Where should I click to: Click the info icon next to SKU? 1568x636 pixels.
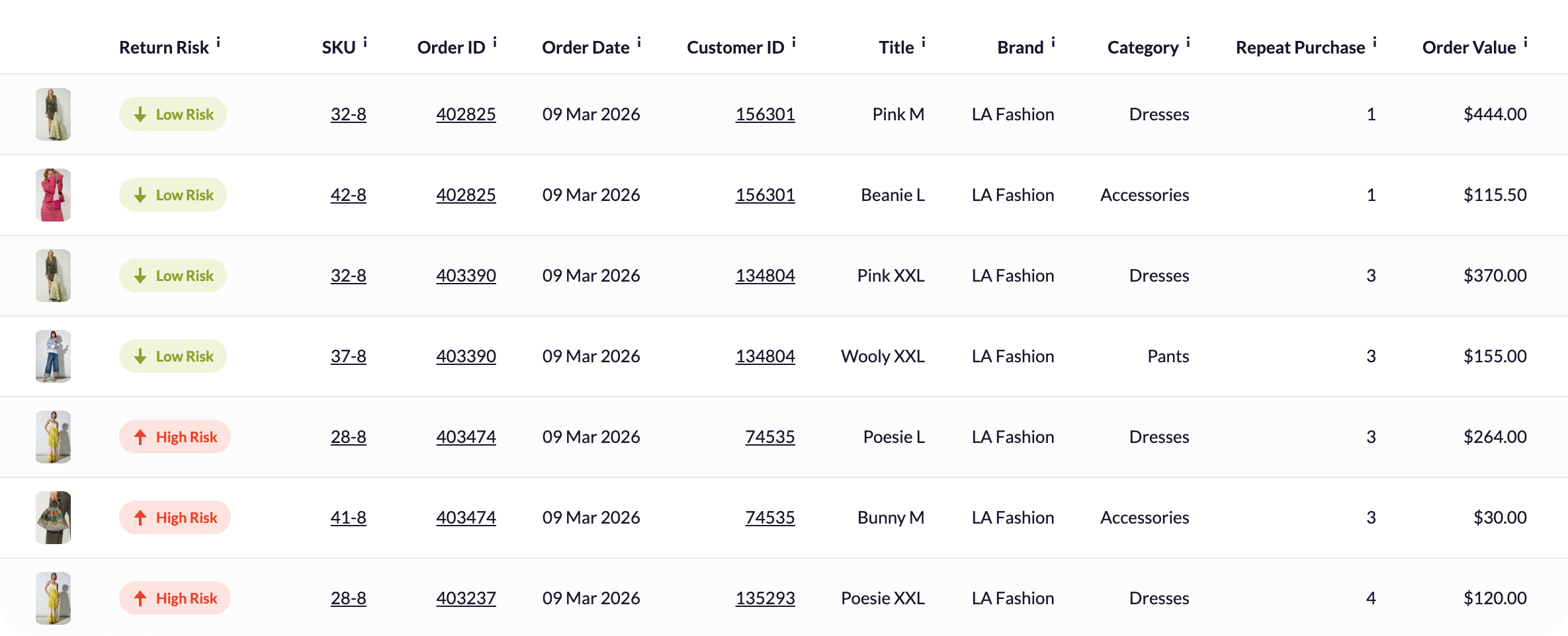click(x=365, y=43)
